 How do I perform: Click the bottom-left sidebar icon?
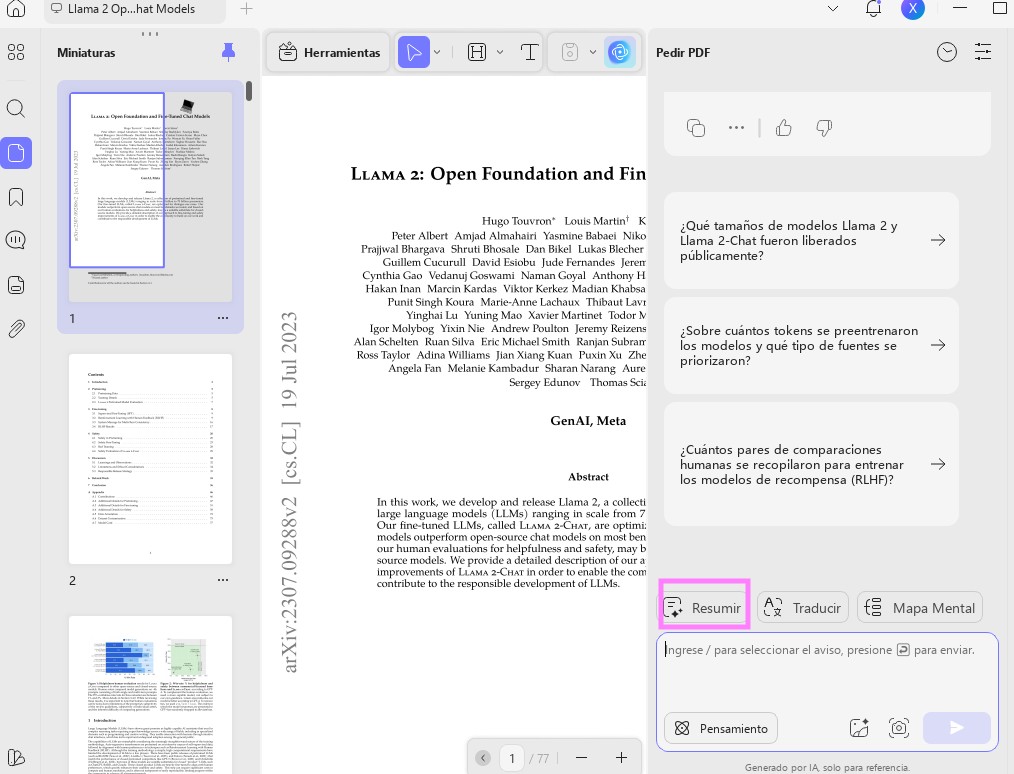tap(16, 757)
